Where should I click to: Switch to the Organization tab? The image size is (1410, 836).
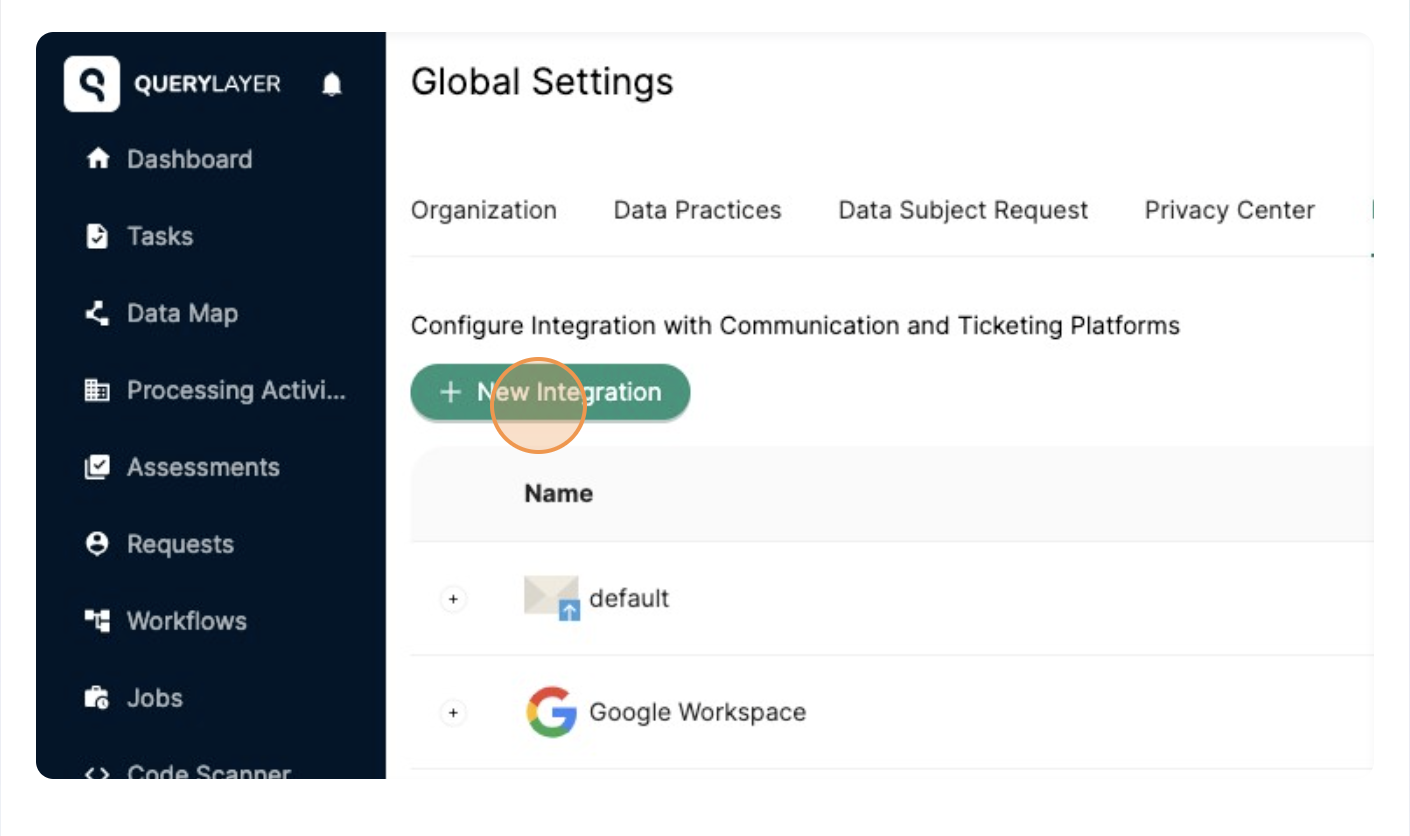(x=484, y=210)
